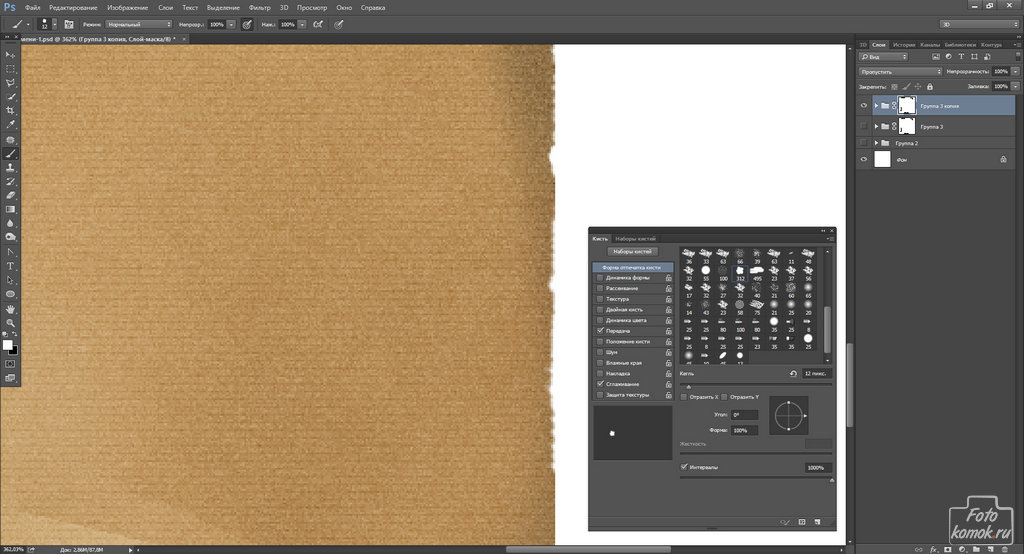Select the Zoom magnifier tool

point(11,322)
